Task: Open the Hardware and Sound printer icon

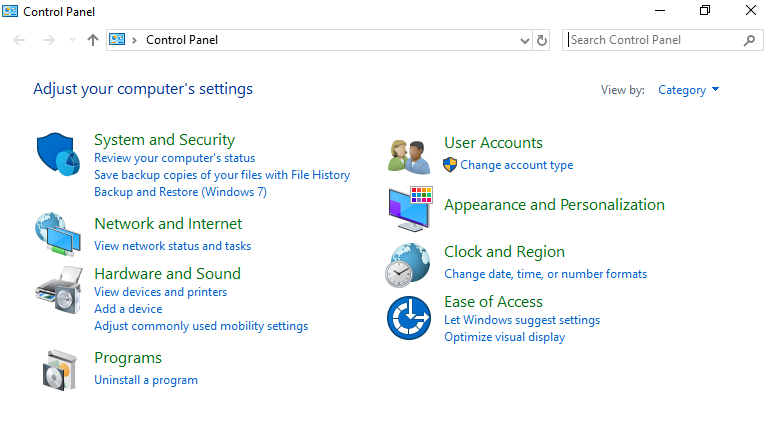Action: tap(59, 290)
